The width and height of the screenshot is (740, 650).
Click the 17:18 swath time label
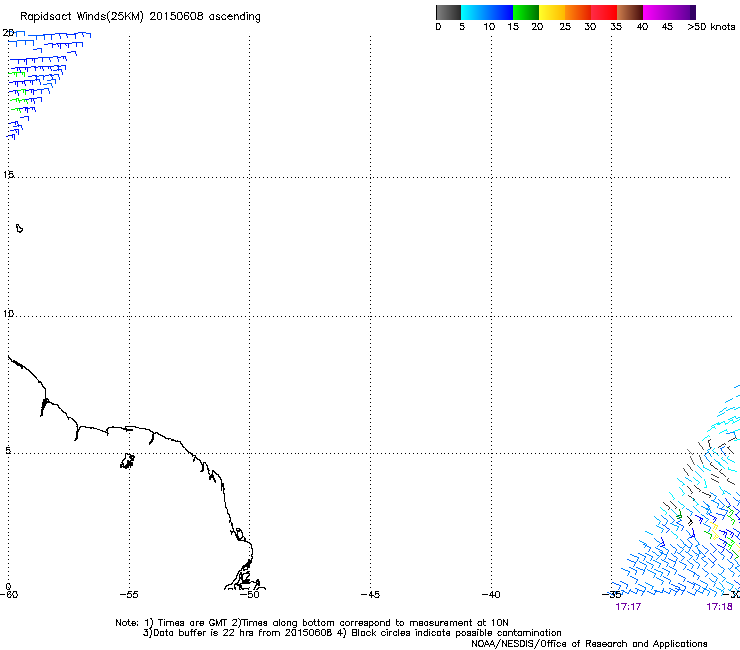point(719,607)
